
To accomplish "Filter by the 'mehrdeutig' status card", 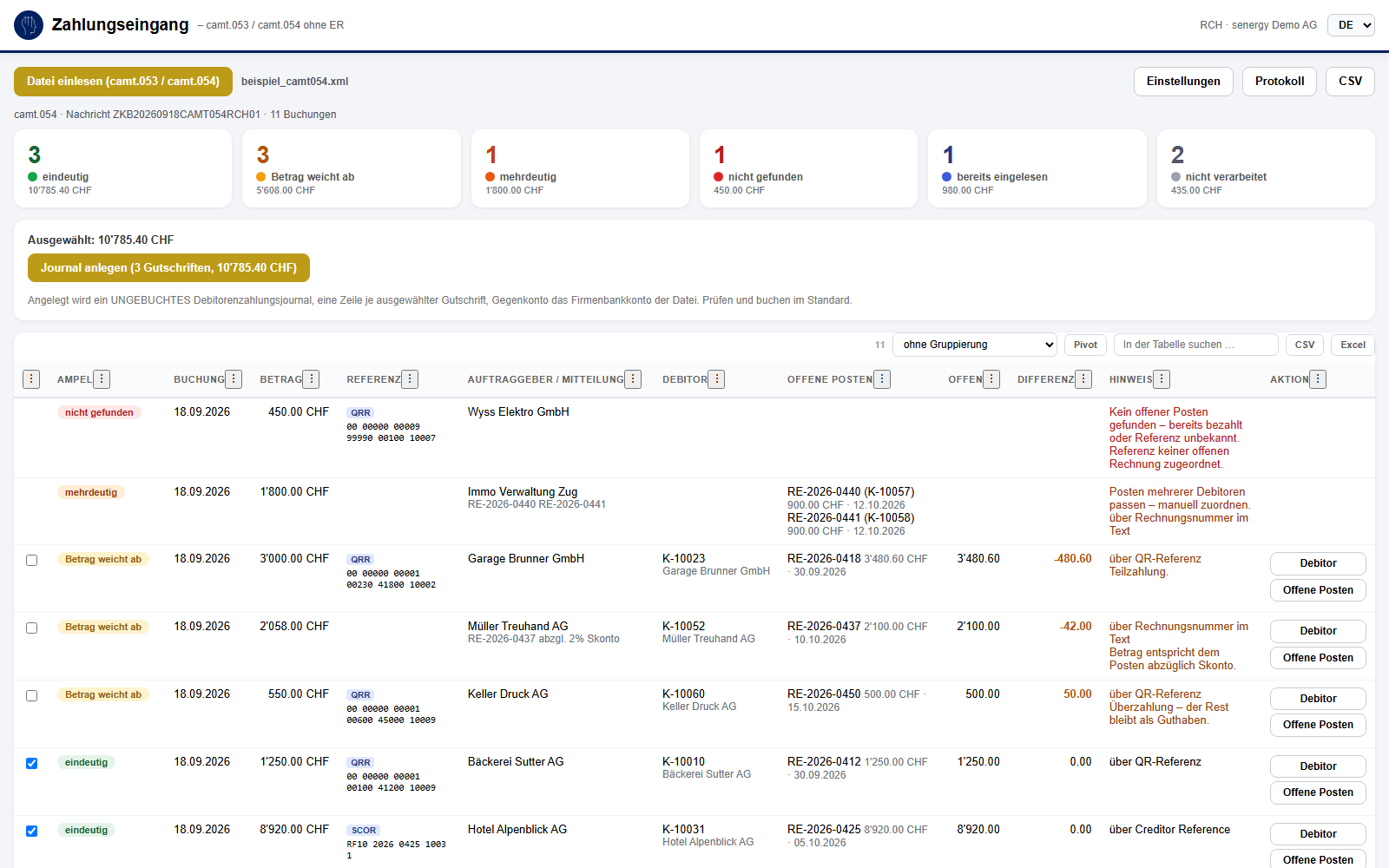I will [580, 168].
